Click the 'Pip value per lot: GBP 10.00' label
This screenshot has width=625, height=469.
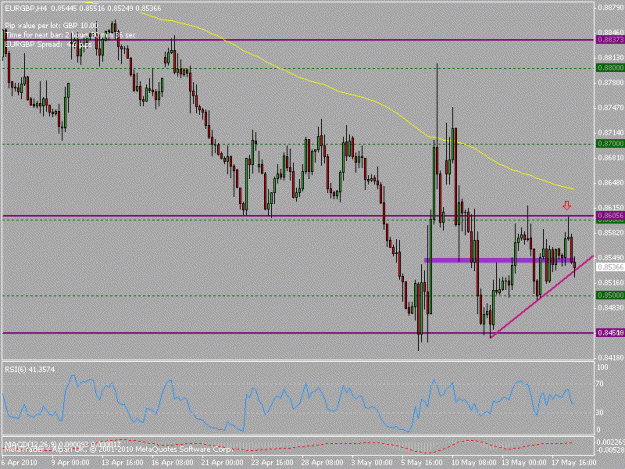coord(51,26)
